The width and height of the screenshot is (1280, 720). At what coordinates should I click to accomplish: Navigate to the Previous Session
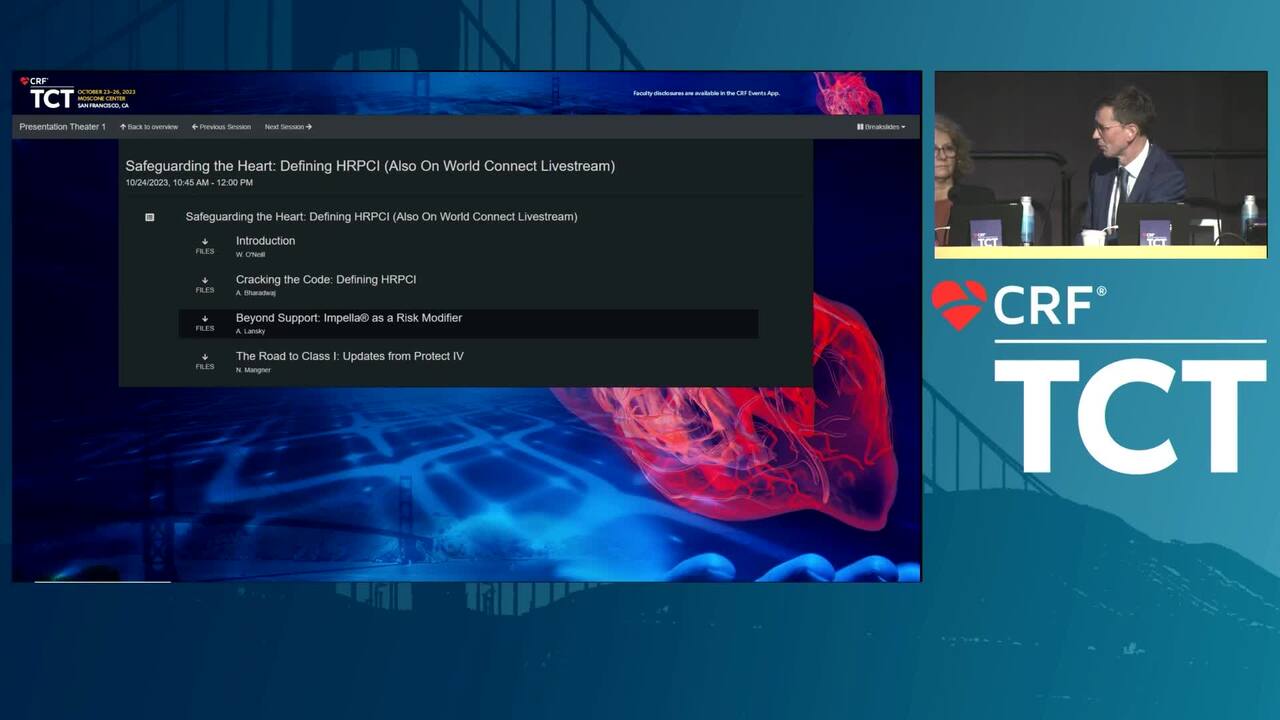click(221, 127)
